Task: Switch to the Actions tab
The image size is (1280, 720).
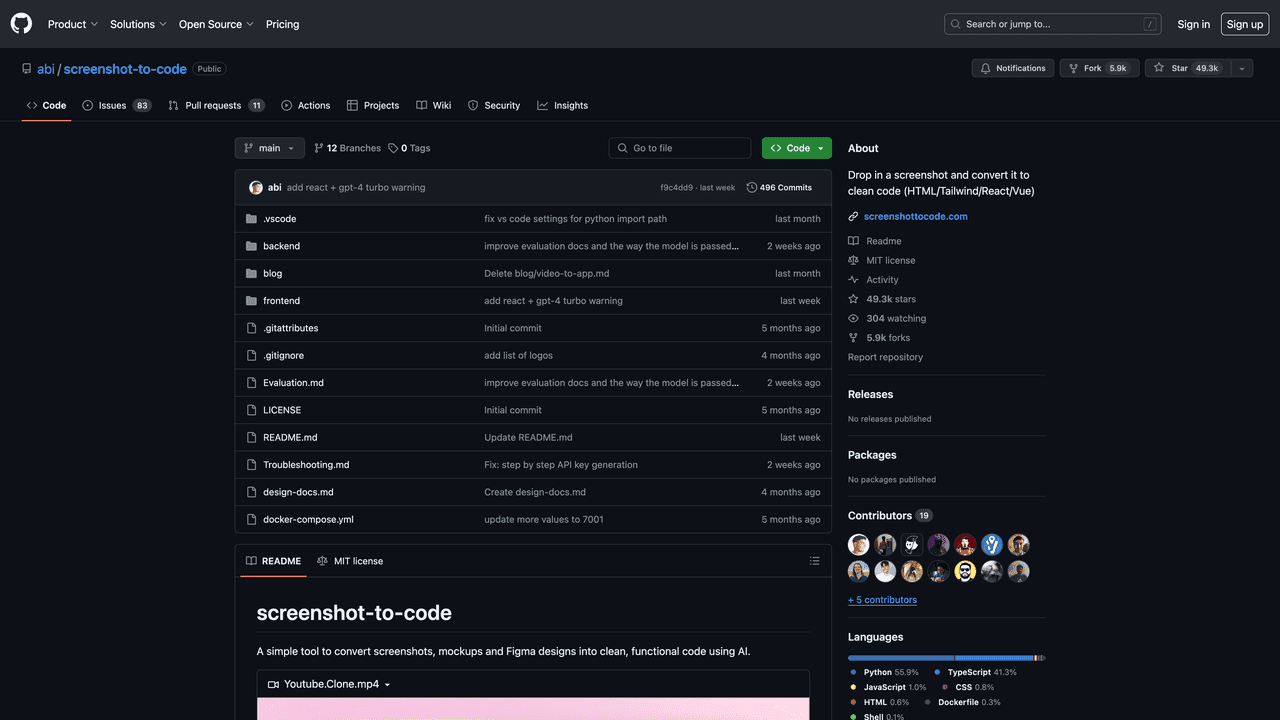Action: click(x=305, y=105)
